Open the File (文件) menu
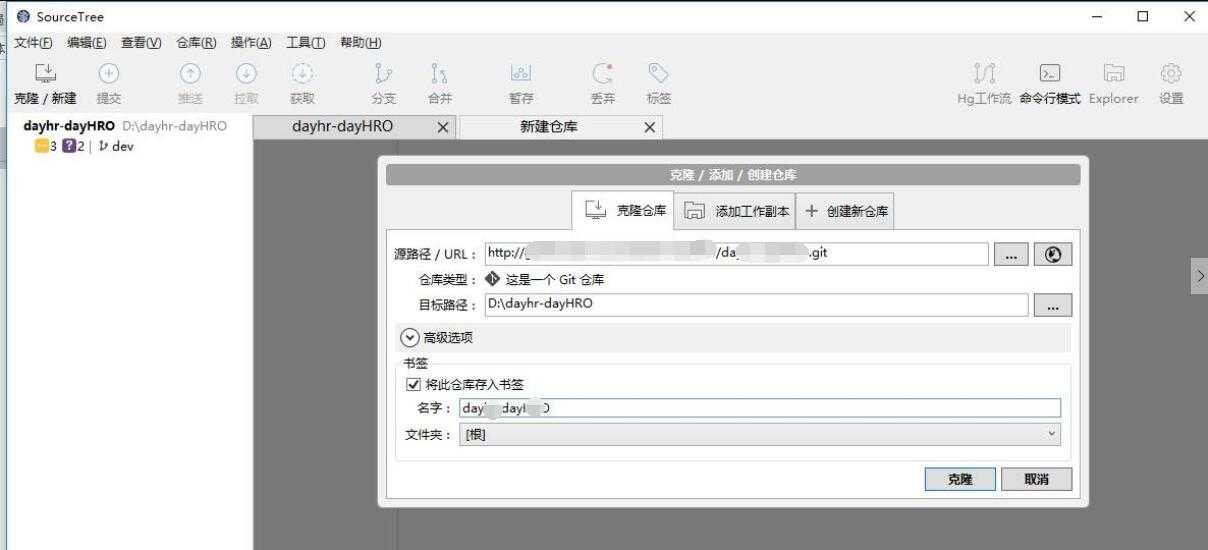1208x550 pixels. [x=33, y=42]
